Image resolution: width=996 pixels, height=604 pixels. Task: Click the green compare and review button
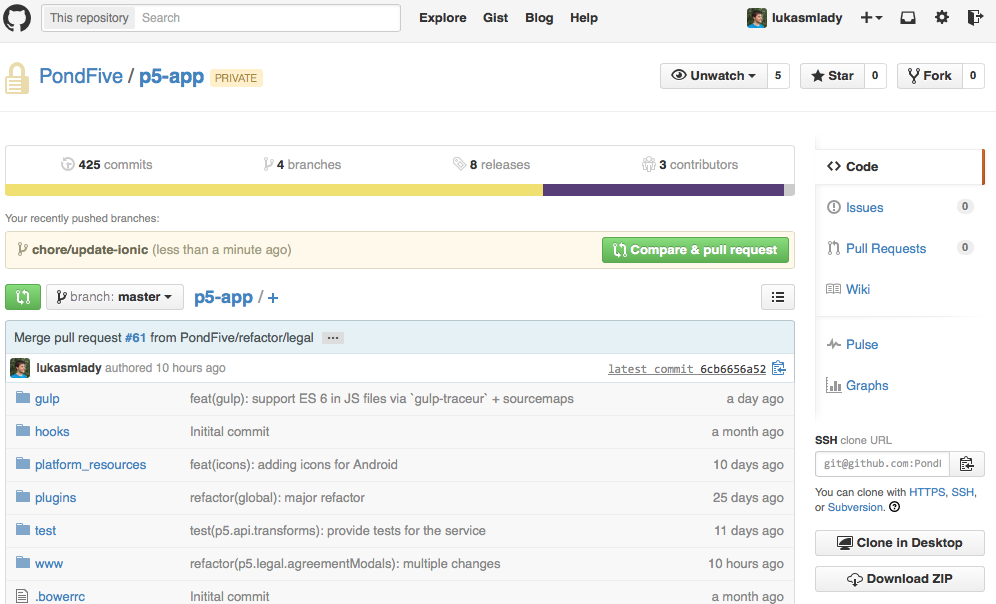pyautogui.click(x=23, y=297)
